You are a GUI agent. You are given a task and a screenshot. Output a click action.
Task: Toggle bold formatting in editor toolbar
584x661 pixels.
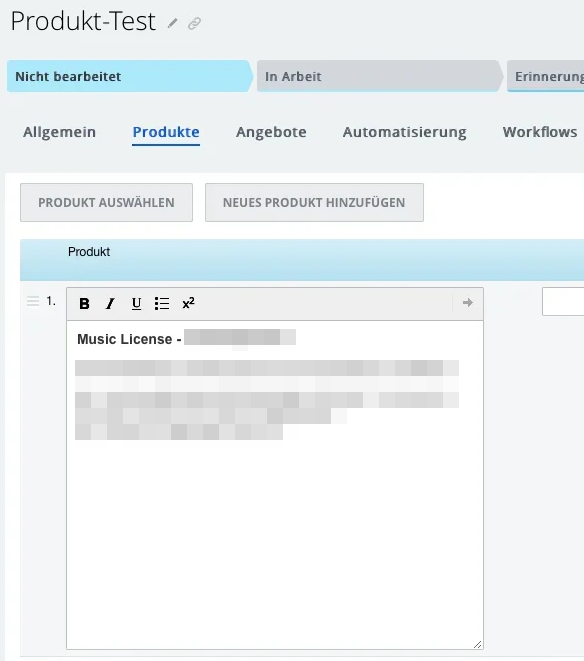tap(84, 303)
